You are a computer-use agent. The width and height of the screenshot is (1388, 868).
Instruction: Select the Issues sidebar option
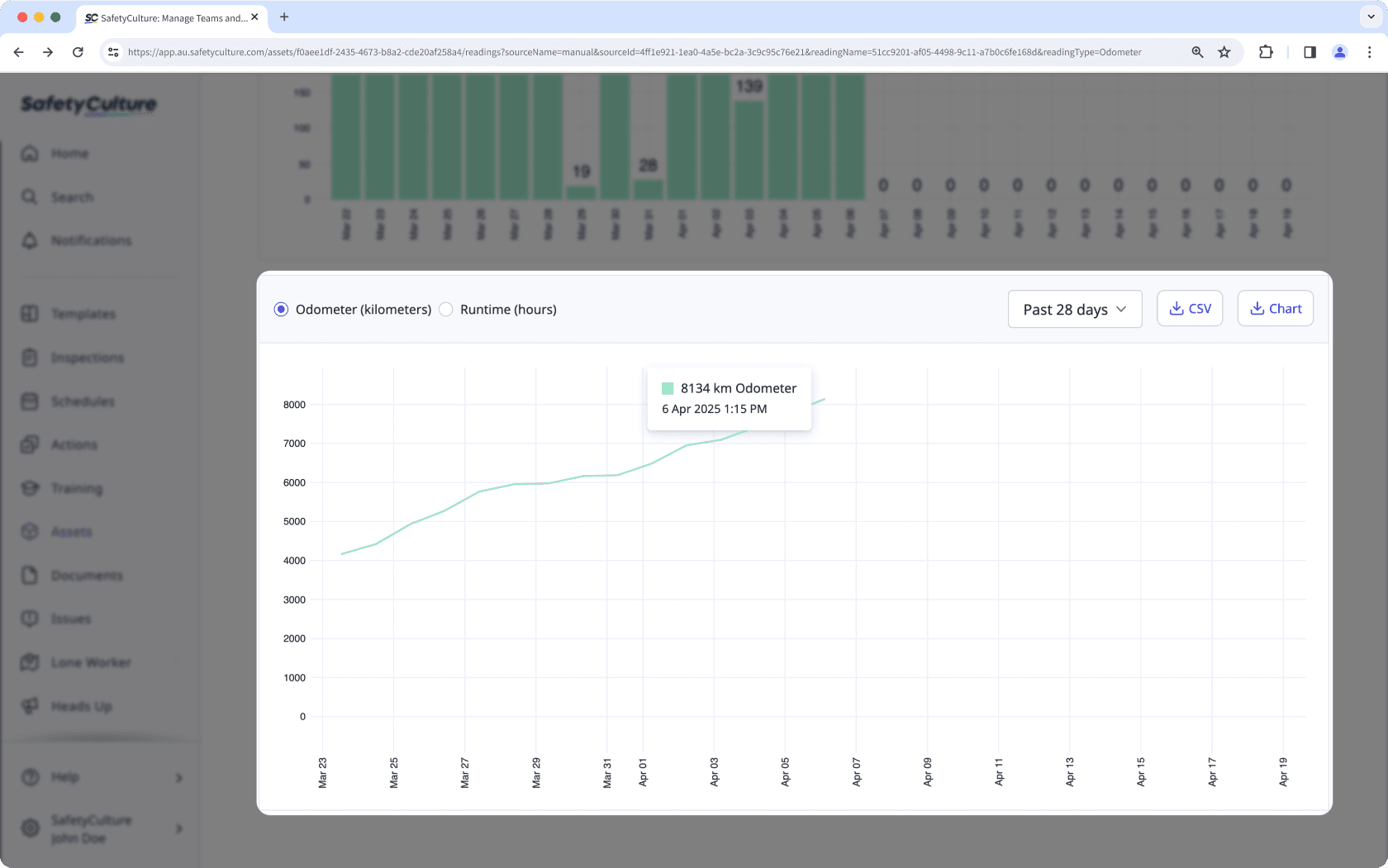click(x=70, y=619)
